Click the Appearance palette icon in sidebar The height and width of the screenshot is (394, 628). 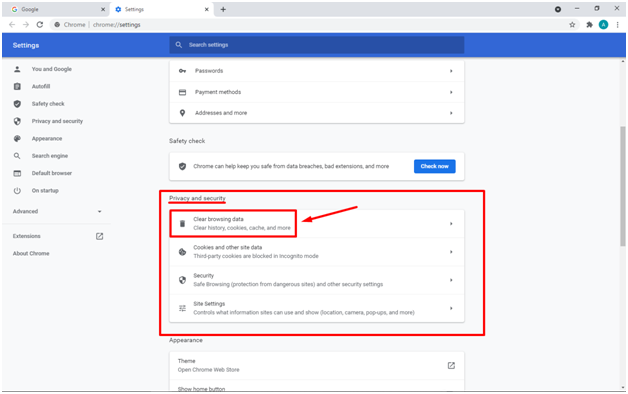[17, 139]
